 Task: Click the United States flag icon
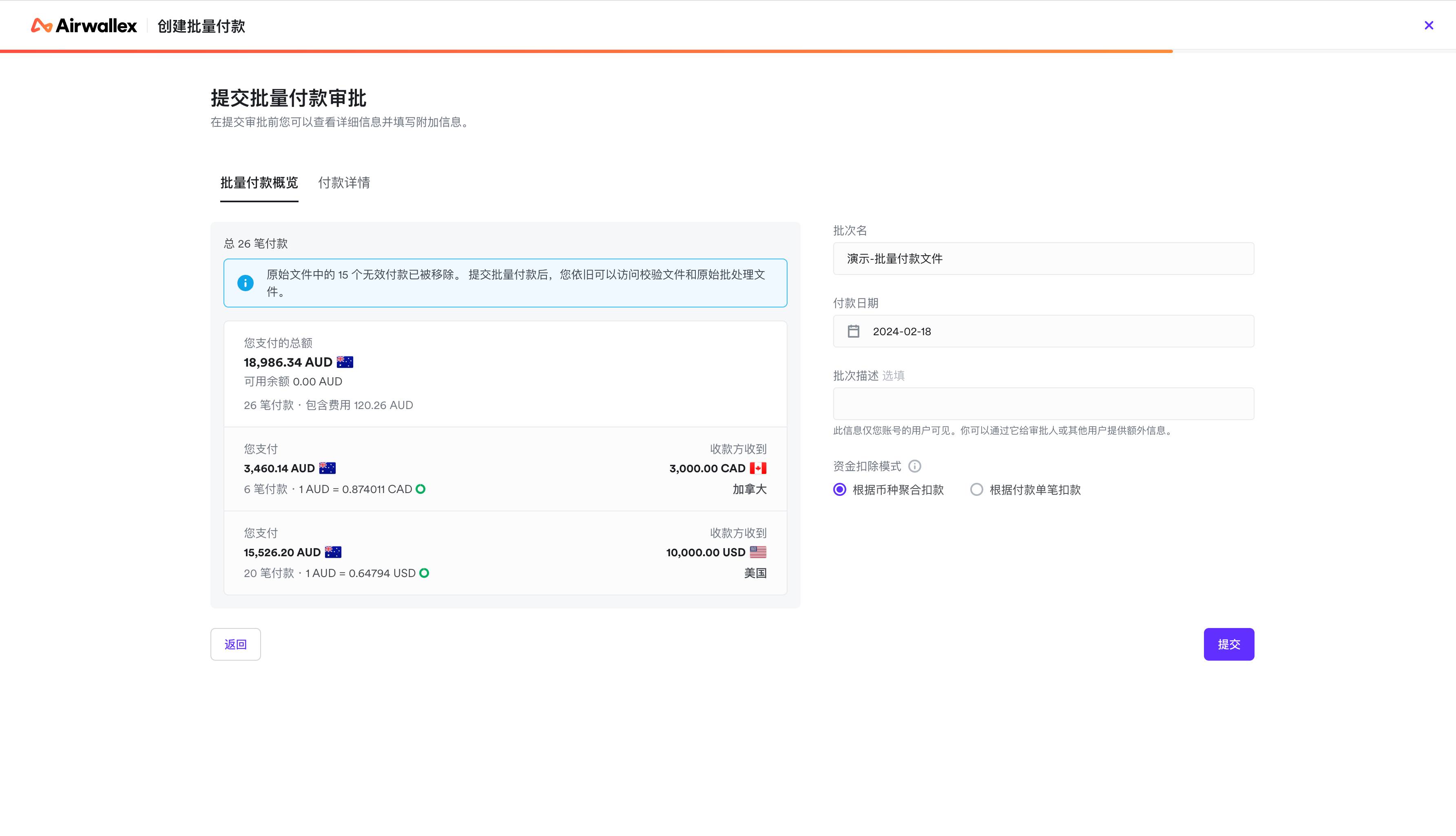coord(758,552)
